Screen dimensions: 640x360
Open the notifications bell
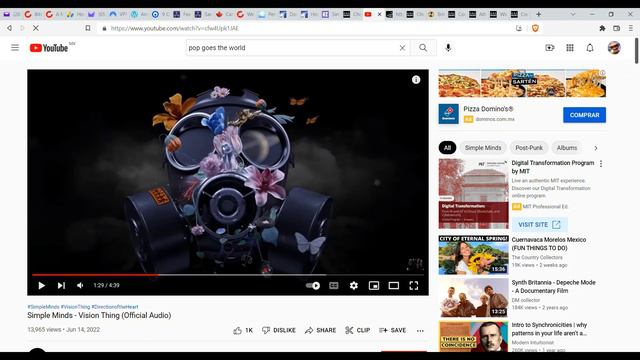tap(590, 48)
